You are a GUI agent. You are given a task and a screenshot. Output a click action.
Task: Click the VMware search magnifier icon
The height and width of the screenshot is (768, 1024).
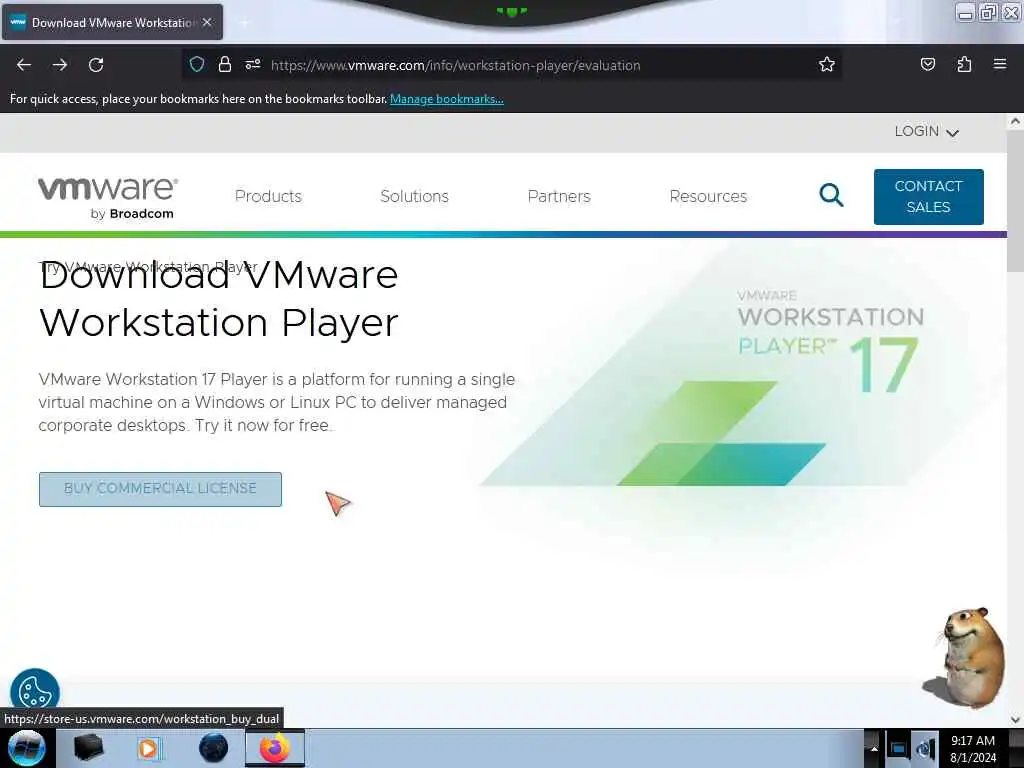click(x=831, y=195)
